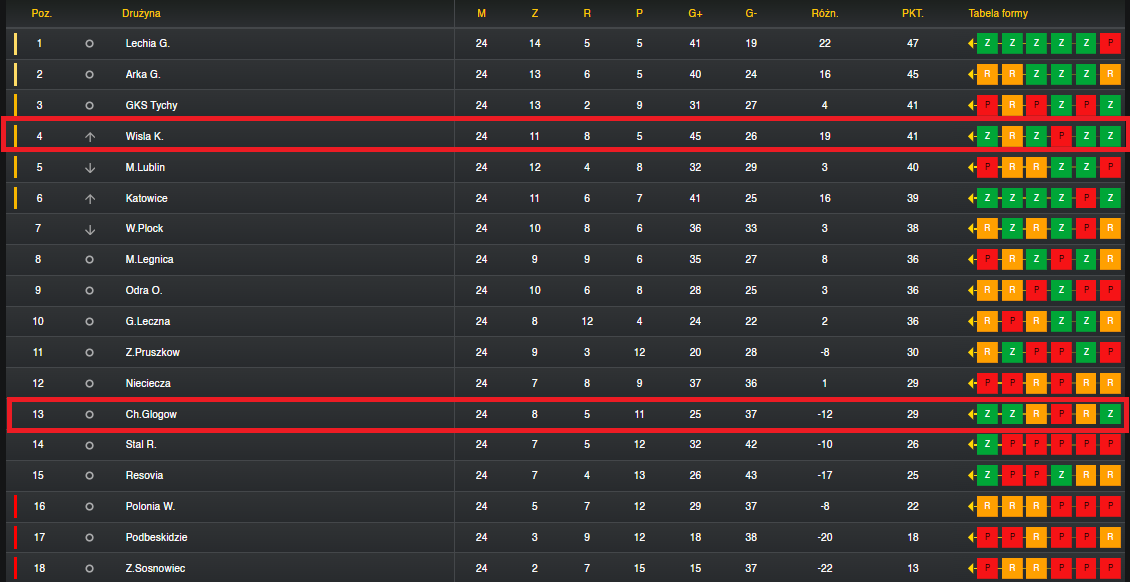Select the Ch.Glogow team name
The height and width of the screenshot is (582, 1130).
pyautogui.click(x=151, y=414)
